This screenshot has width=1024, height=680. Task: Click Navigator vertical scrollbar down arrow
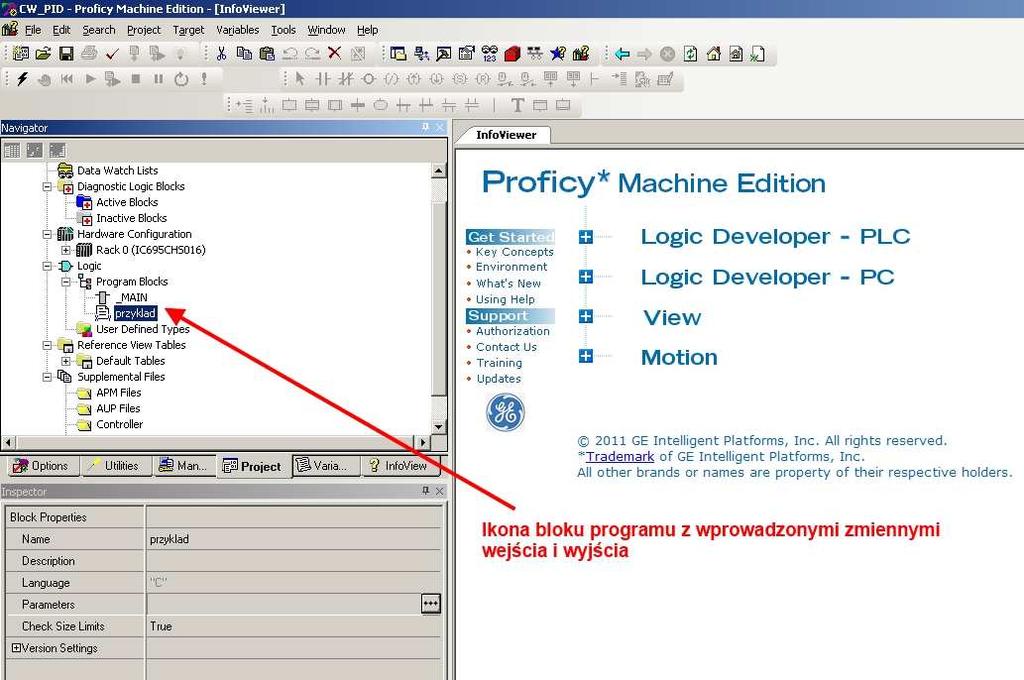[x=439, y=427]
